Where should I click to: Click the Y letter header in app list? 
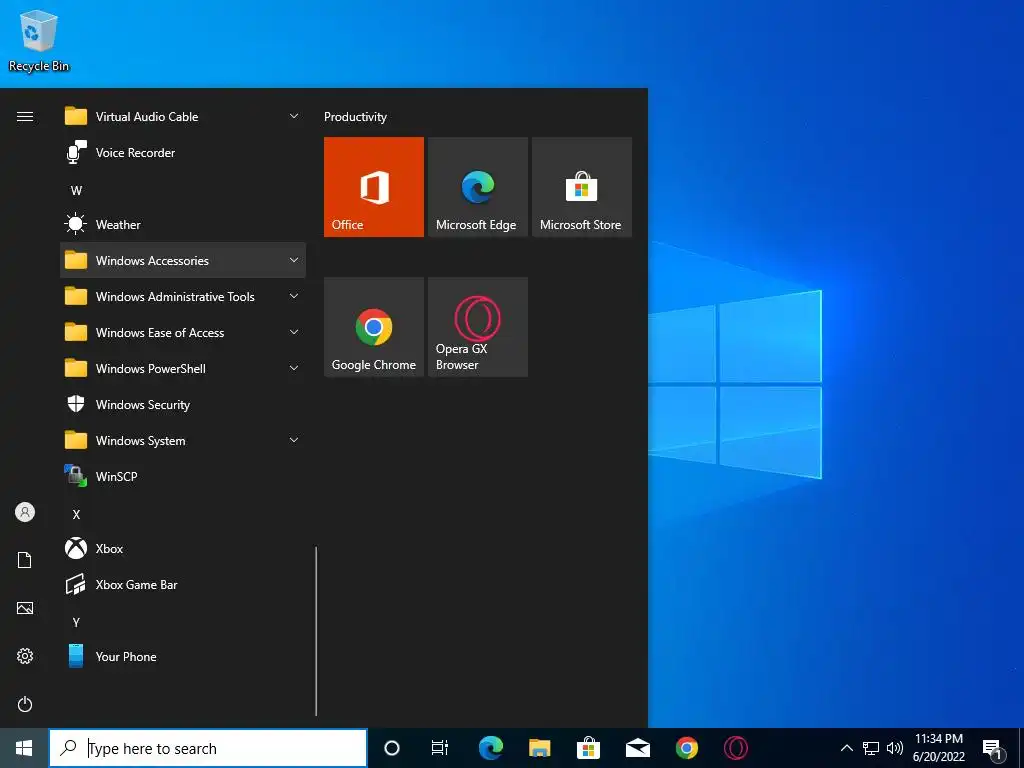76,622
